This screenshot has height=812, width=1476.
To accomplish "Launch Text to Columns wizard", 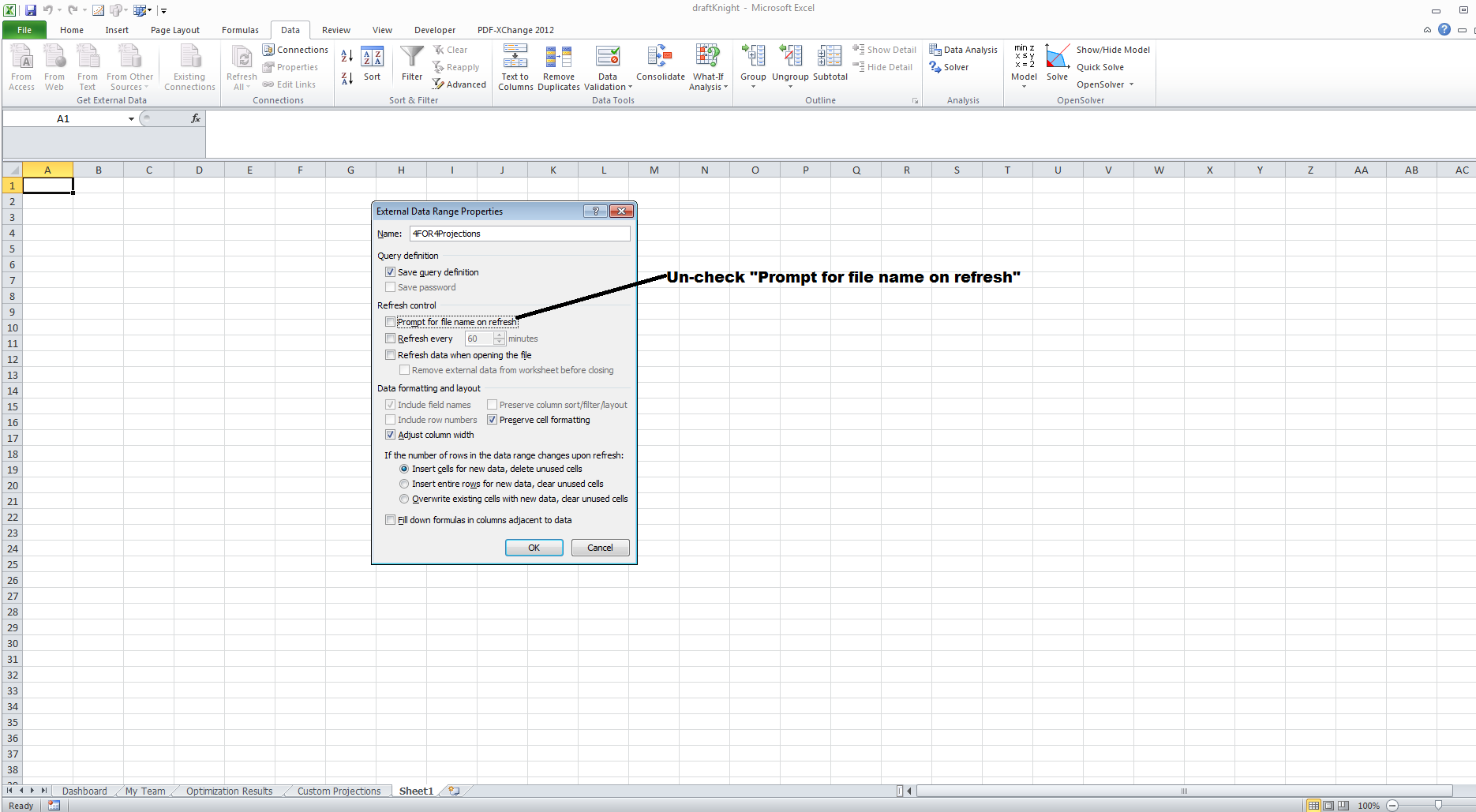I will pos(515,68).
